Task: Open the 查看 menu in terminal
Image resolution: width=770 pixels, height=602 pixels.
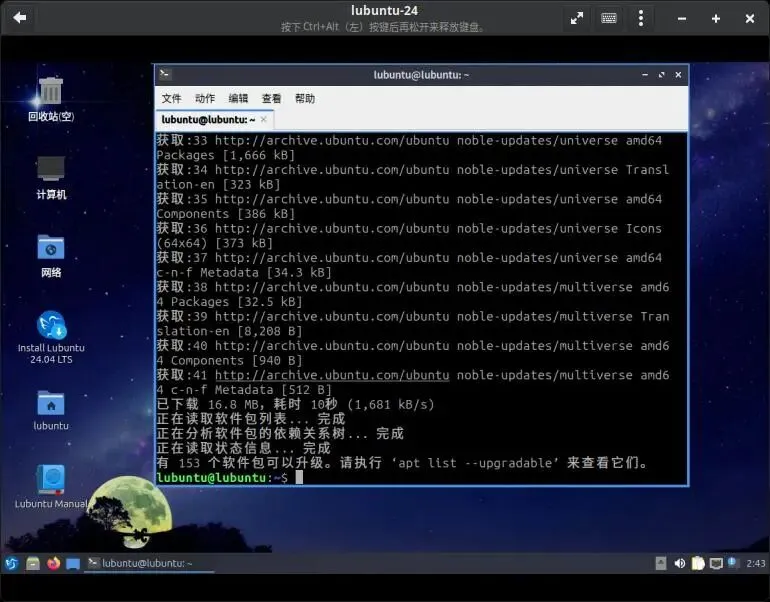Action: (x=271, y=99)
